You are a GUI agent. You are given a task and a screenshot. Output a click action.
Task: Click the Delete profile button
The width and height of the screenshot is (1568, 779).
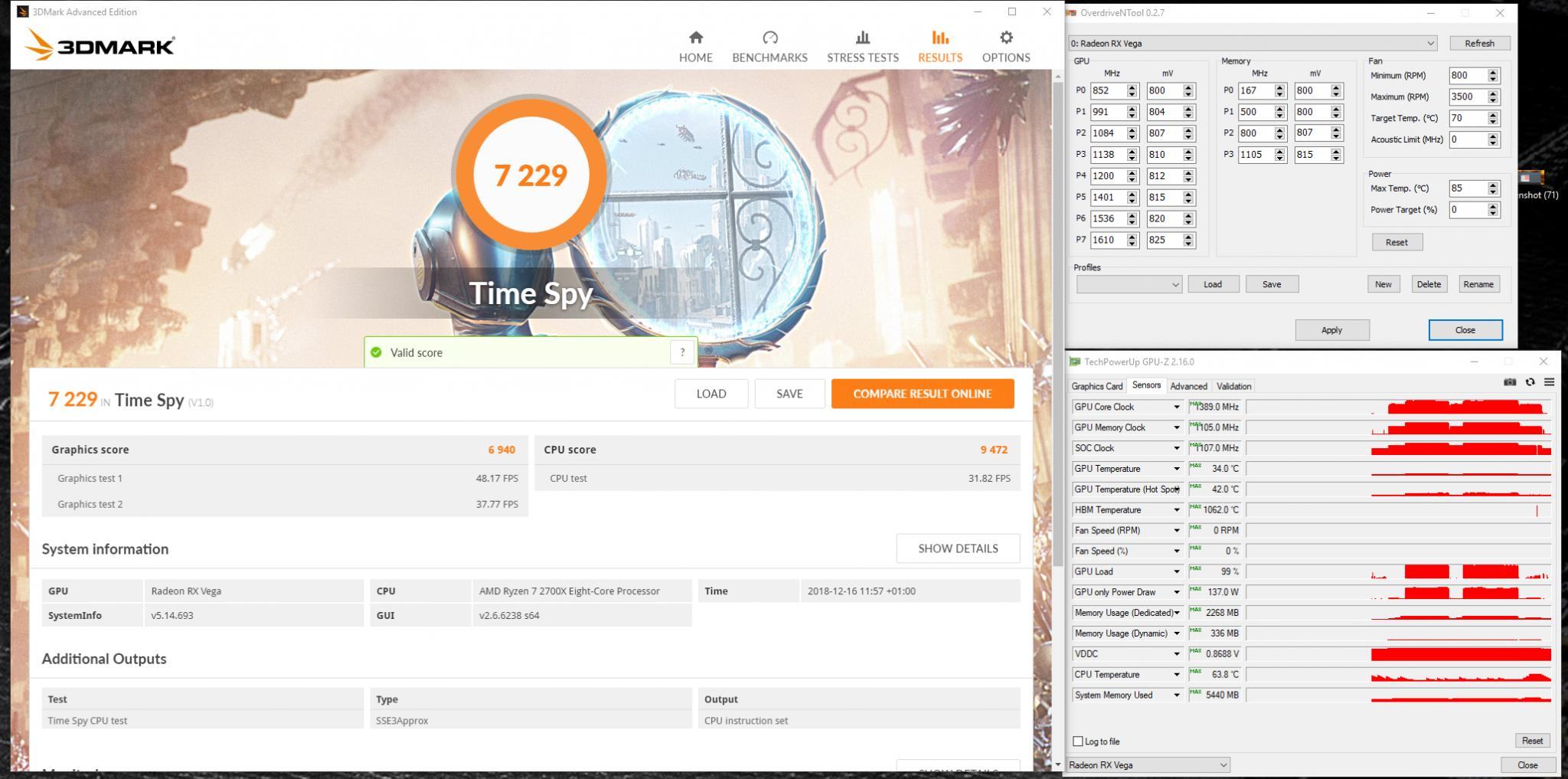tap(1429, 284)
